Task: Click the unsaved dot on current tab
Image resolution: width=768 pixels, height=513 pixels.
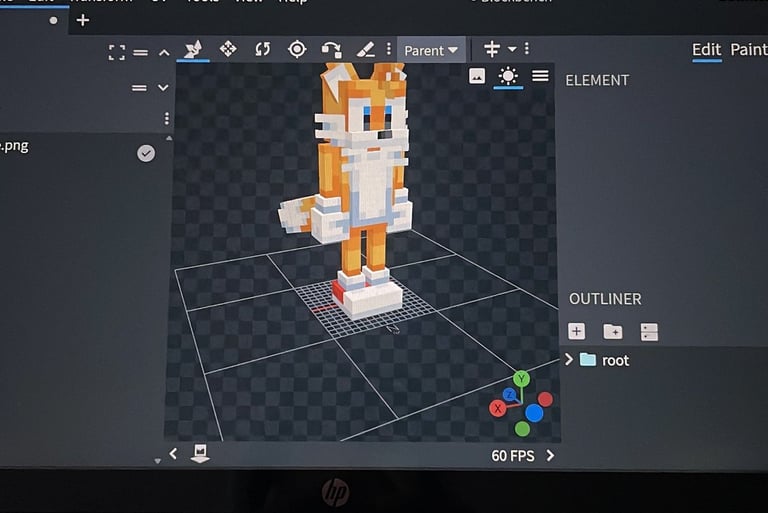Action: click(x=53, y=20)
